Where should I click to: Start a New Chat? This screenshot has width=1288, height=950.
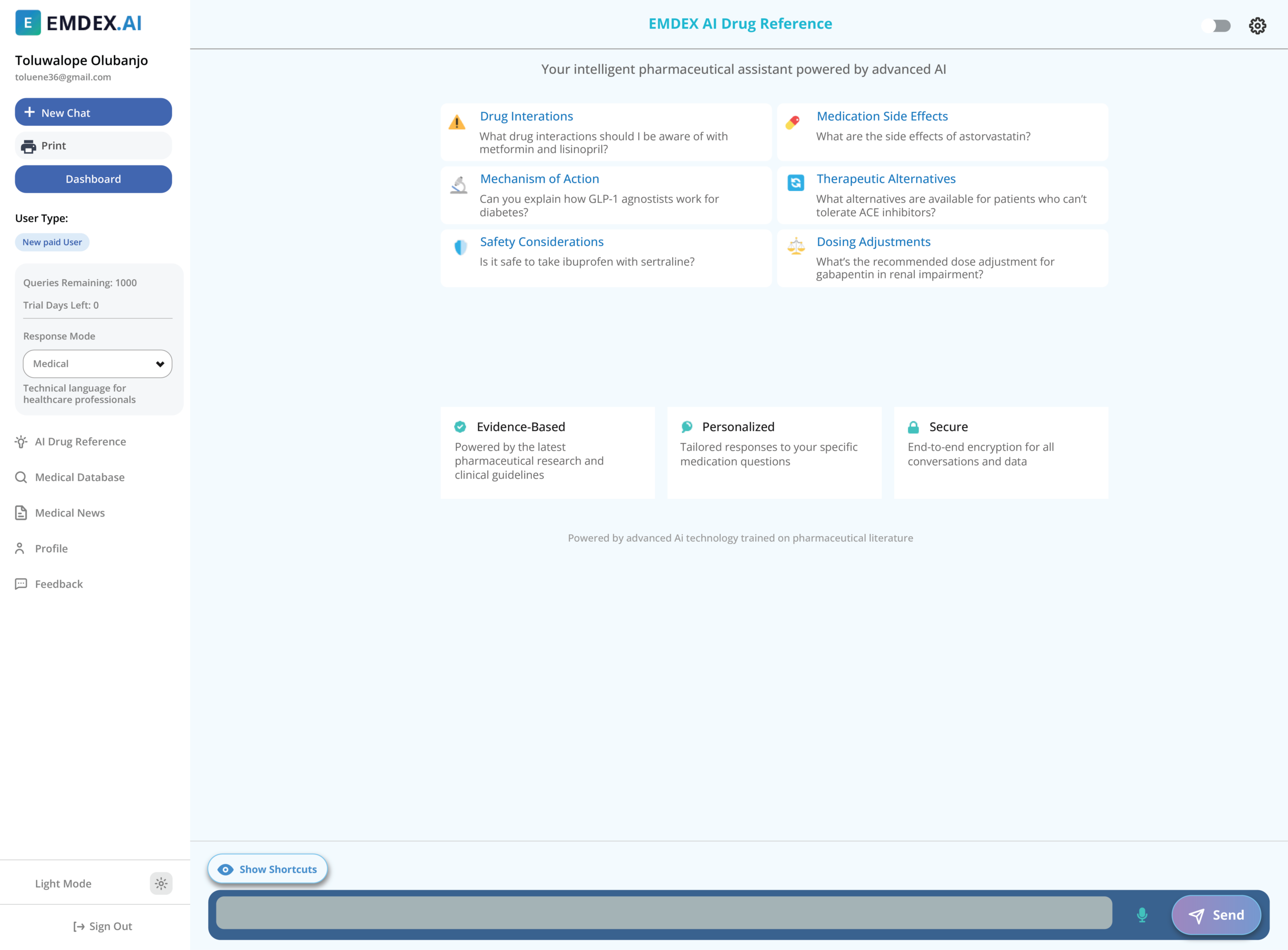[x=93, y=112]
